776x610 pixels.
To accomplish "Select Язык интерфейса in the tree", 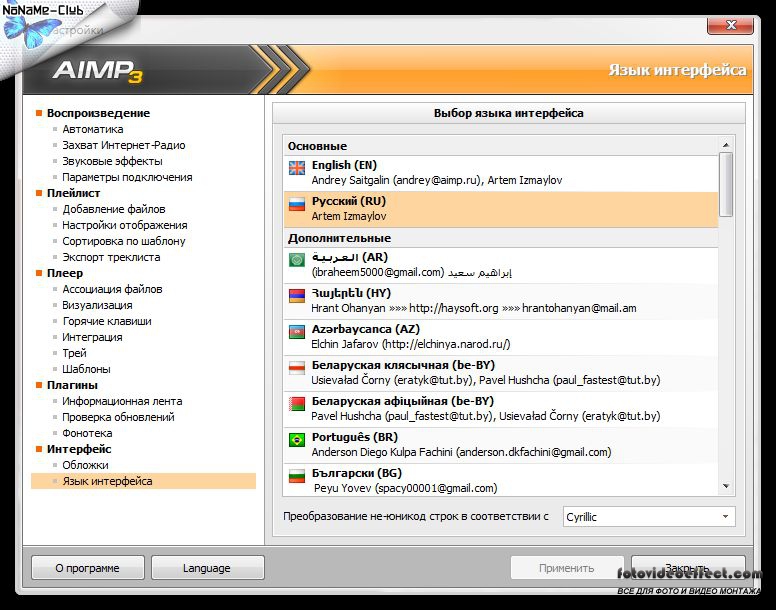I will coord(143,481).
